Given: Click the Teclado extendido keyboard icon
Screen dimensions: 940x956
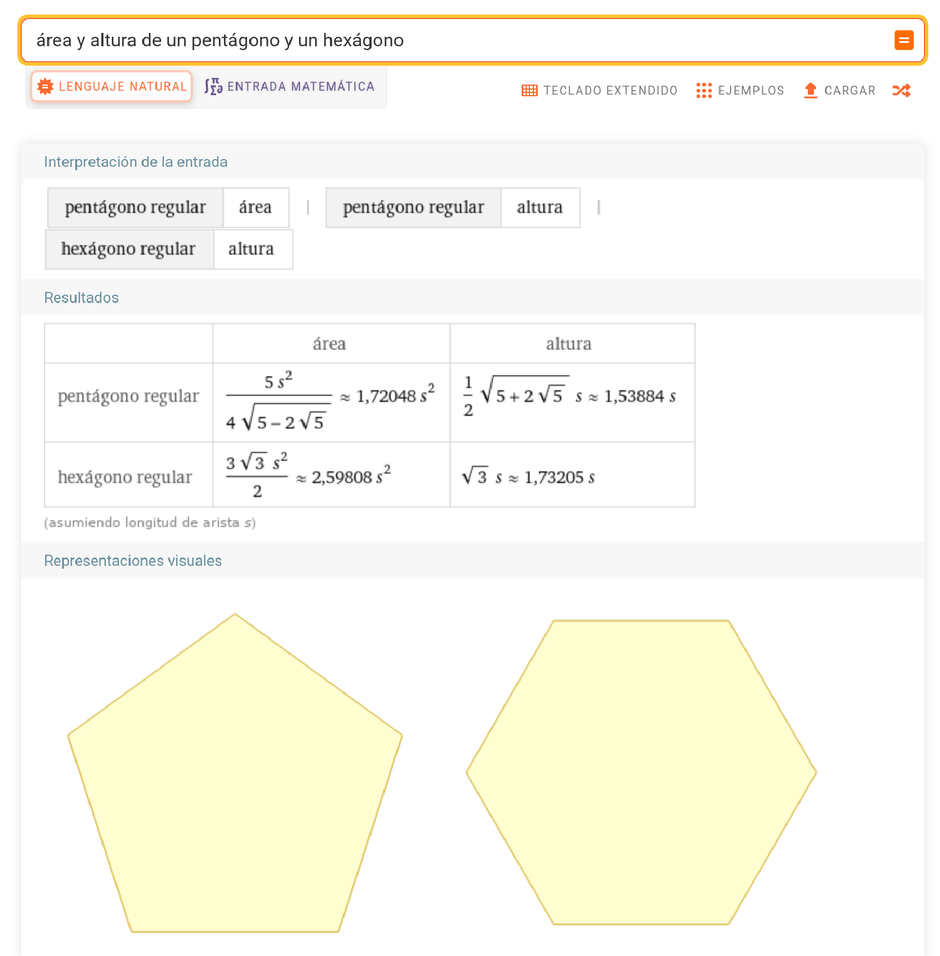Looking at the screenshot, I should 530,91.
